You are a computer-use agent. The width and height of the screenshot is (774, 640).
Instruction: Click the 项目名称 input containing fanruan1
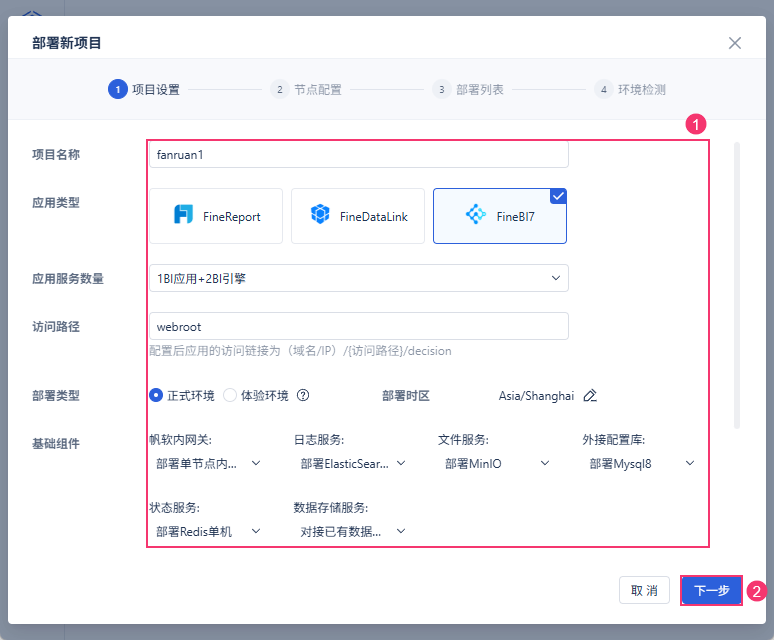[x=359, y=154]
